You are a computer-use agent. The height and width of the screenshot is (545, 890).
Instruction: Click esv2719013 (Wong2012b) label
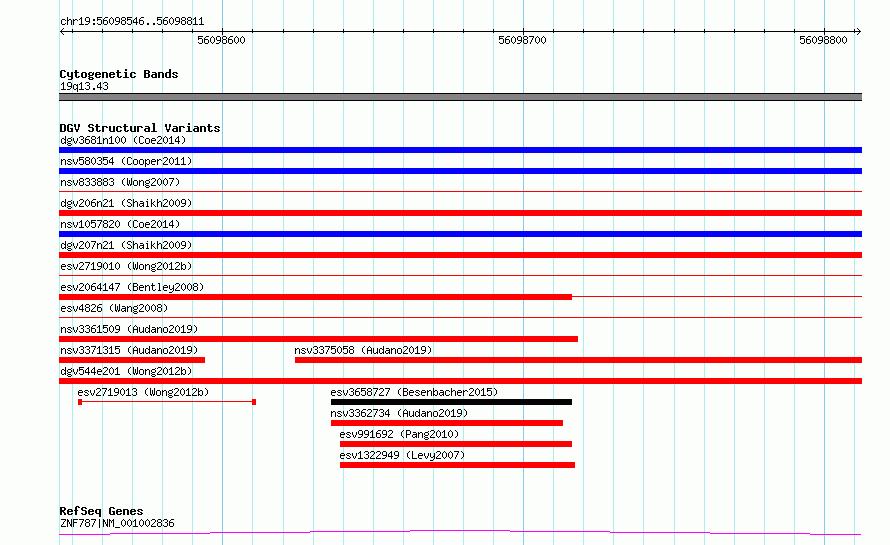pyautogui.click(x=143, y=392)
